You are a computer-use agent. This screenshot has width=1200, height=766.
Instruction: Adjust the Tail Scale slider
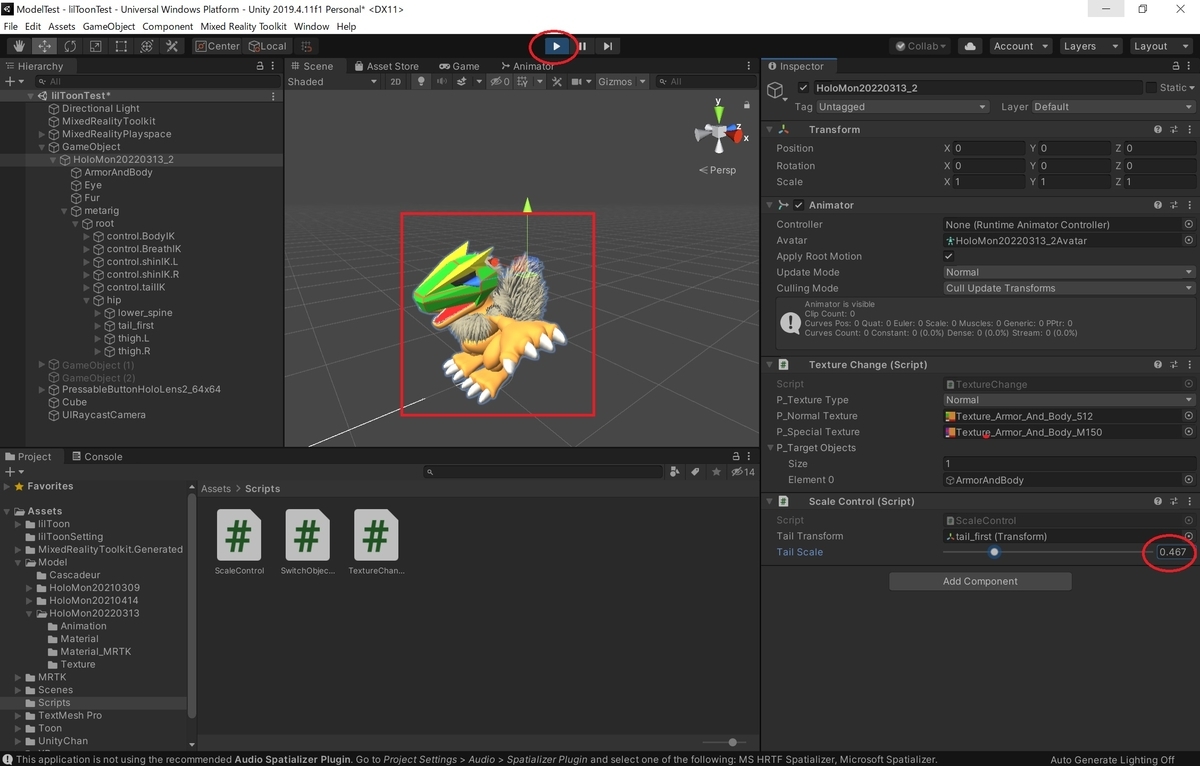click(x=994, y=552)
